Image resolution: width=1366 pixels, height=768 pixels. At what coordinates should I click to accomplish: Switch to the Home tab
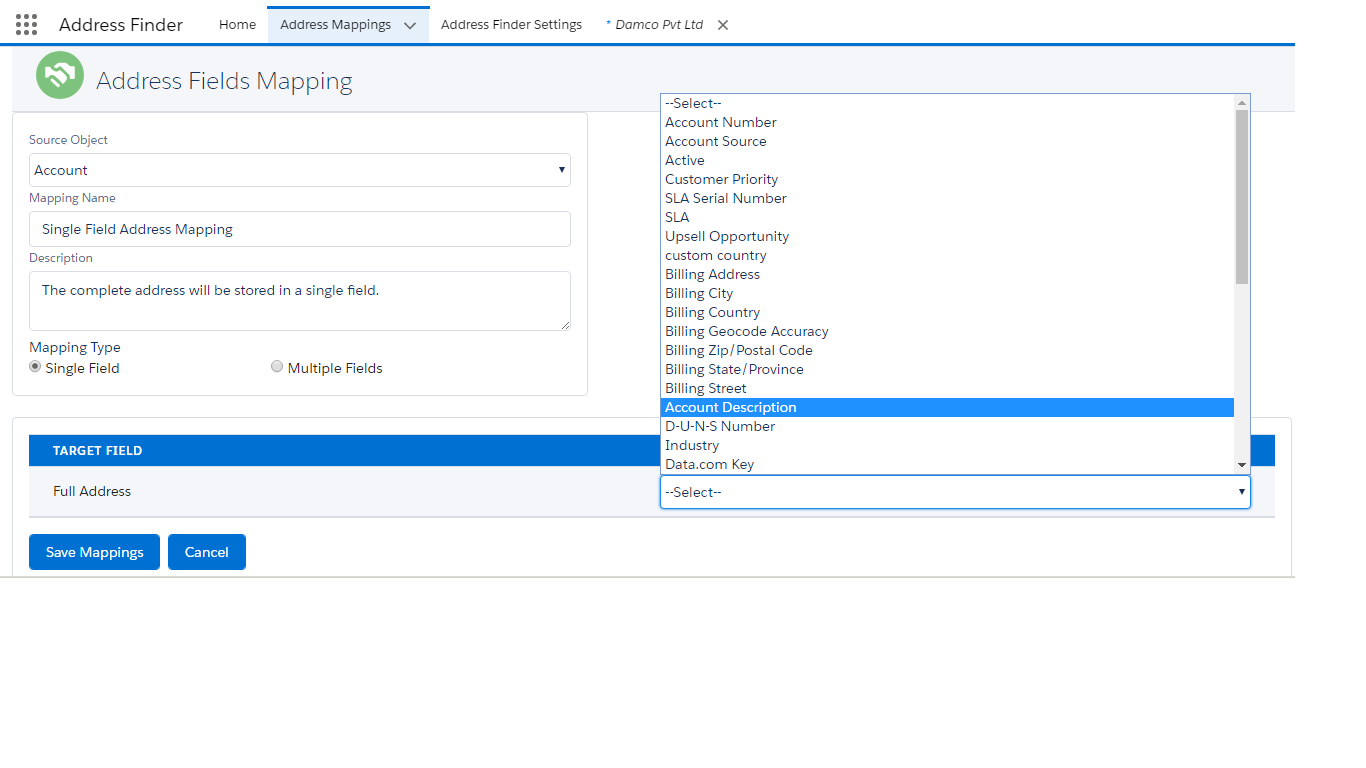pyautogui.click(x=237, y=23)
